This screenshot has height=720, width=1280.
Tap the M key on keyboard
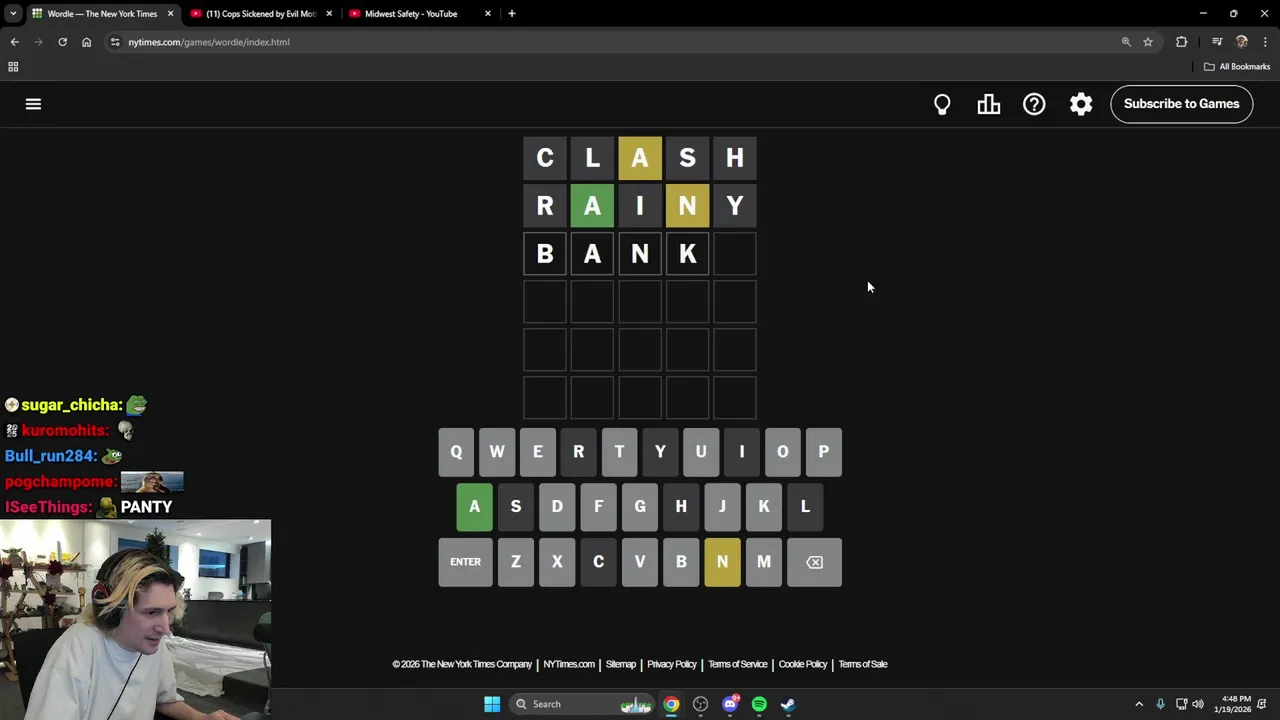point(764,562)
